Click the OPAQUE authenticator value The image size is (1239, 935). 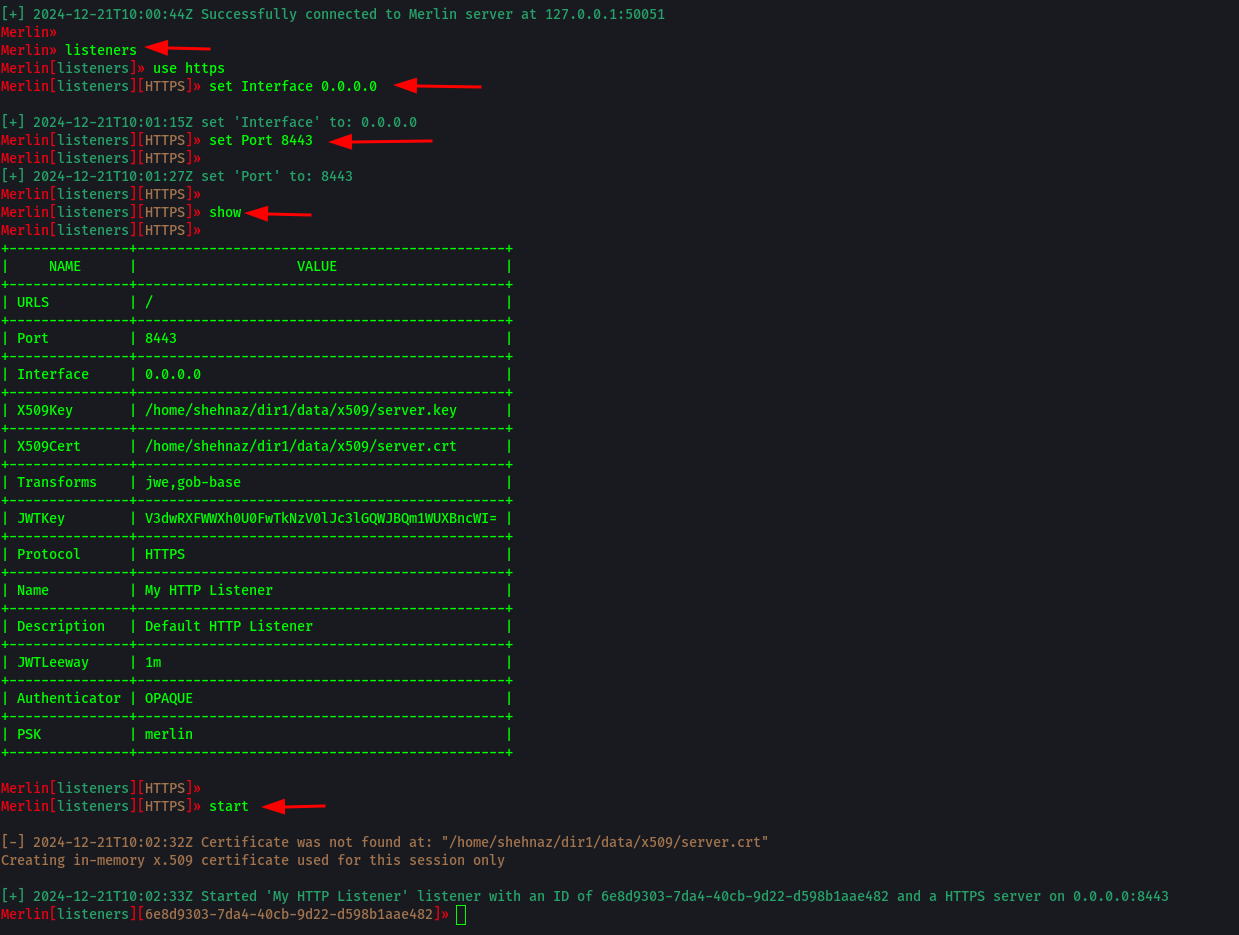point(169,698)
